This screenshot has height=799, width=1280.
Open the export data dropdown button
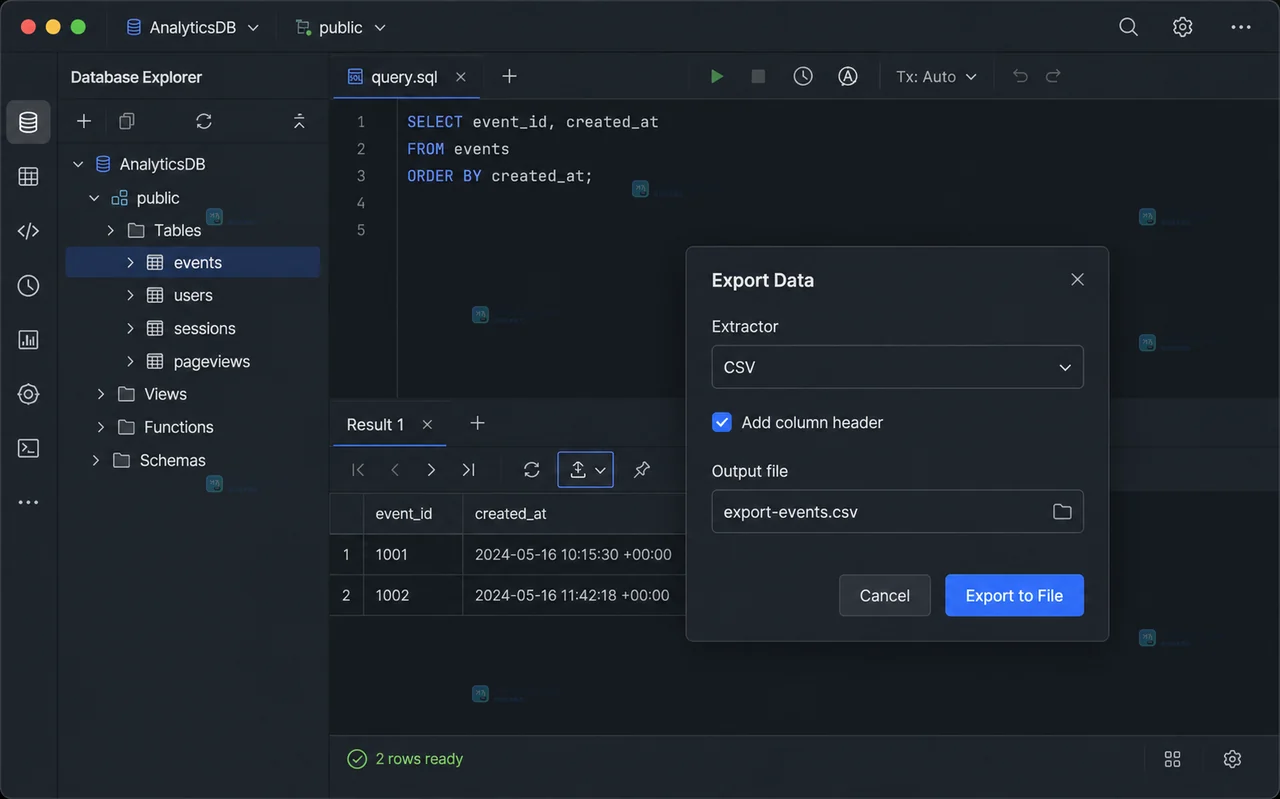click(585, 470)
